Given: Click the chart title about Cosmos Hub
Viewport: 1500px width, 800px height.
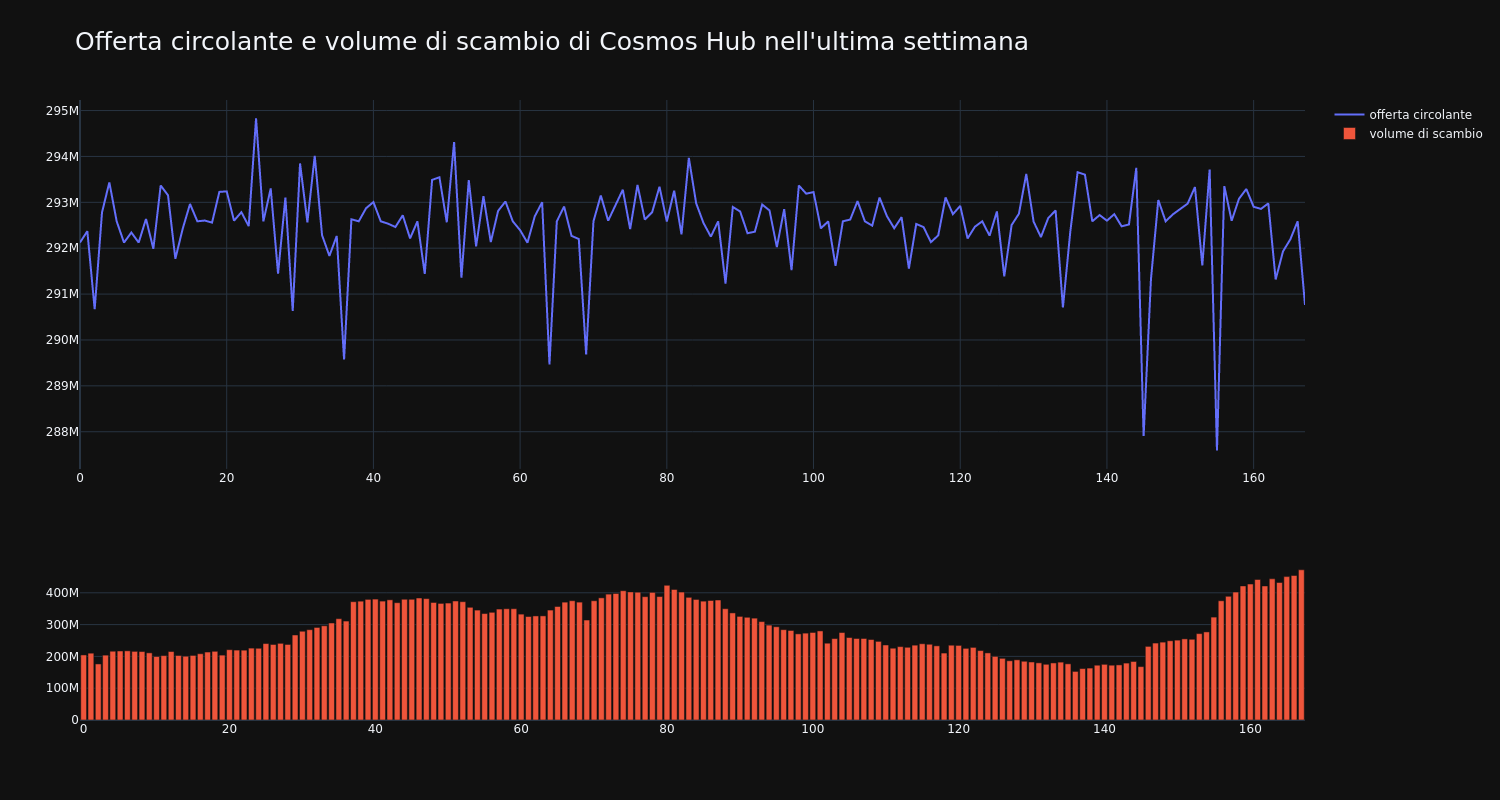Looking at the screenshot, I should point(551,42).
